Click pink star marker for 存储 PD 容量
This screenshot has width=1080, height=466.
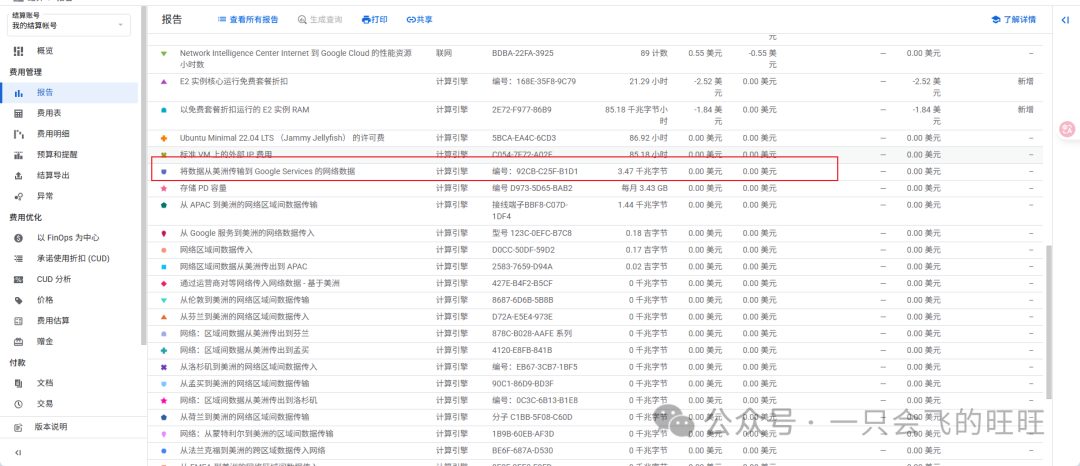coord(164,188)
